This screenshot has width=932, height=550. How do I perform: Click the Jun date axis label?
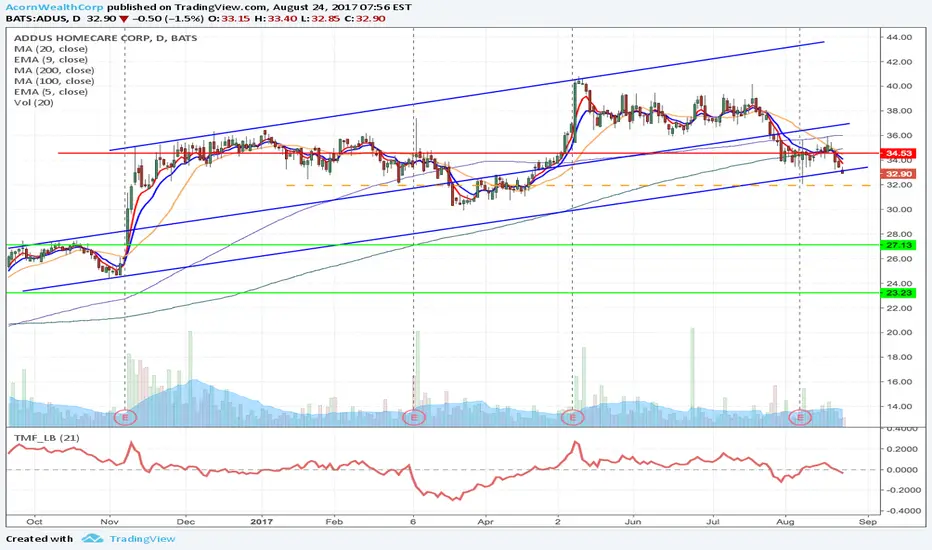click(x=633, y=521)
